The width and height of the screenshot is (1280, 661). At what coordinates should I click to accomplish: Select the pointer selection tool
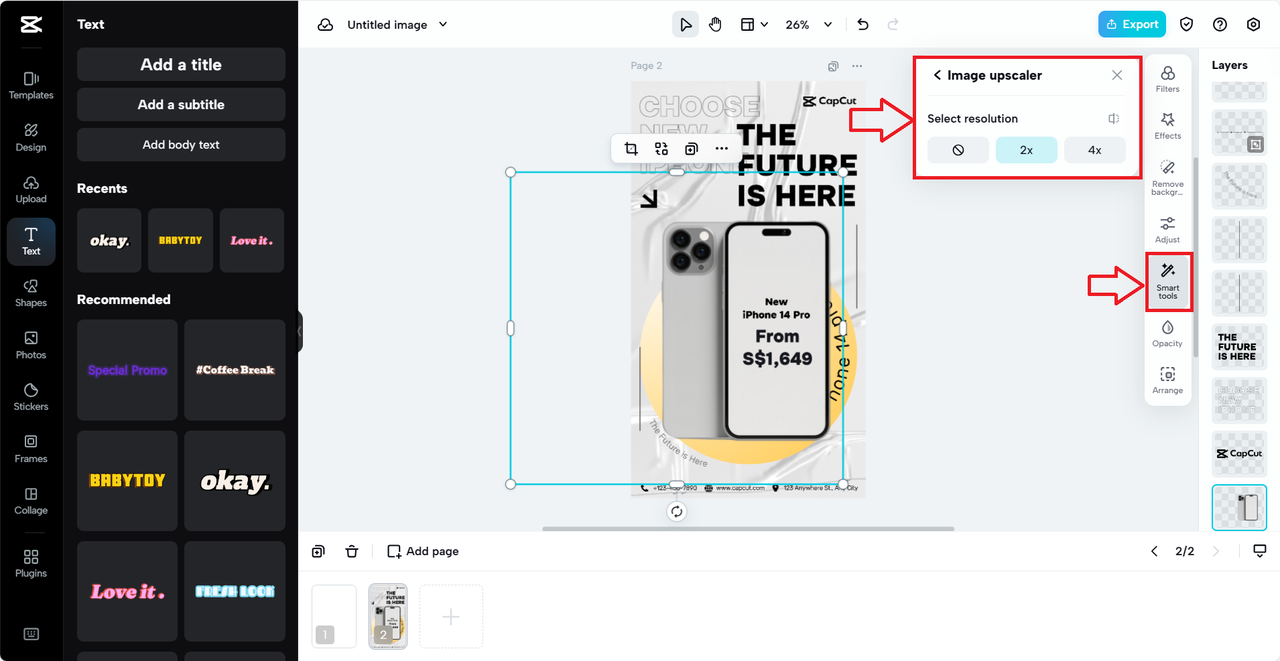(685, 24)
